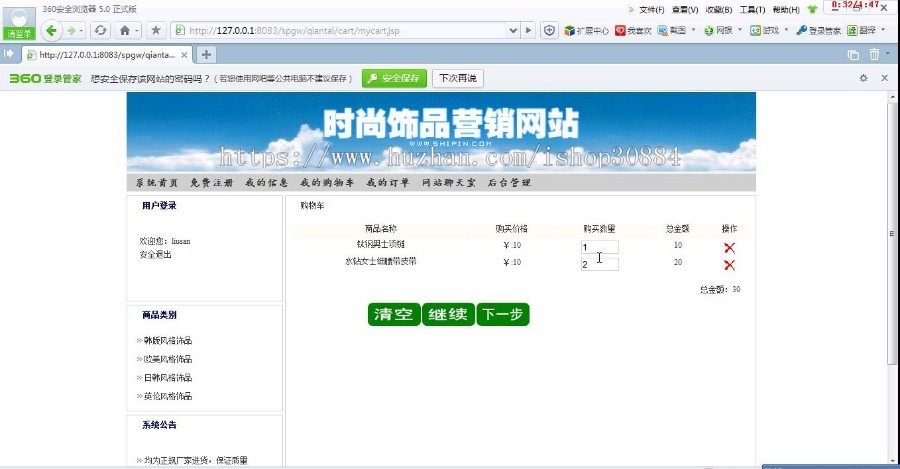Open new tab with plus button
This screenshot has height=469, width=900.
[x=206, y=55]
